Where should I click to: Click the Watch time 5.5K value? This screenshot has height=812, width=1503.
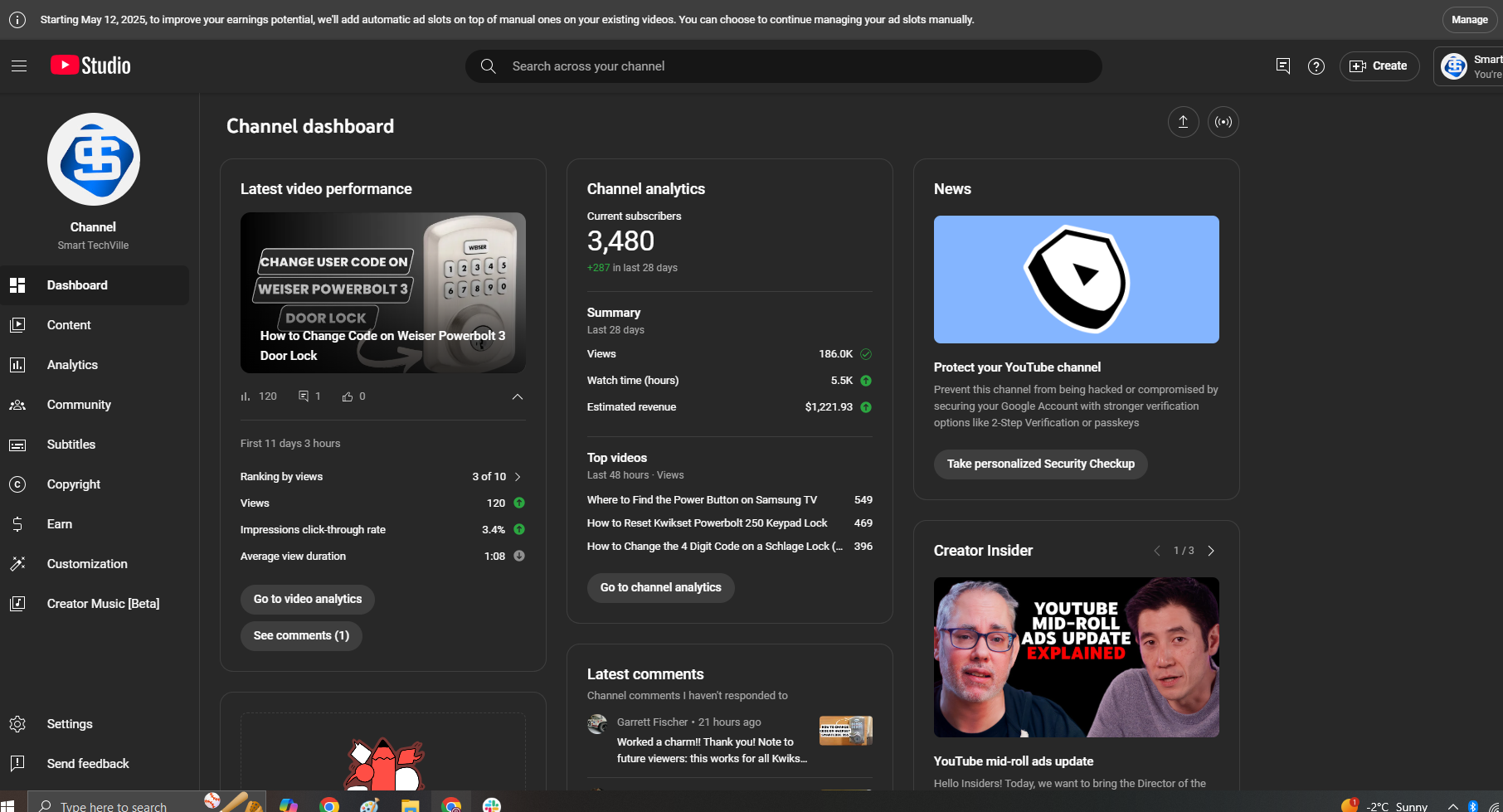click(842, 381)
